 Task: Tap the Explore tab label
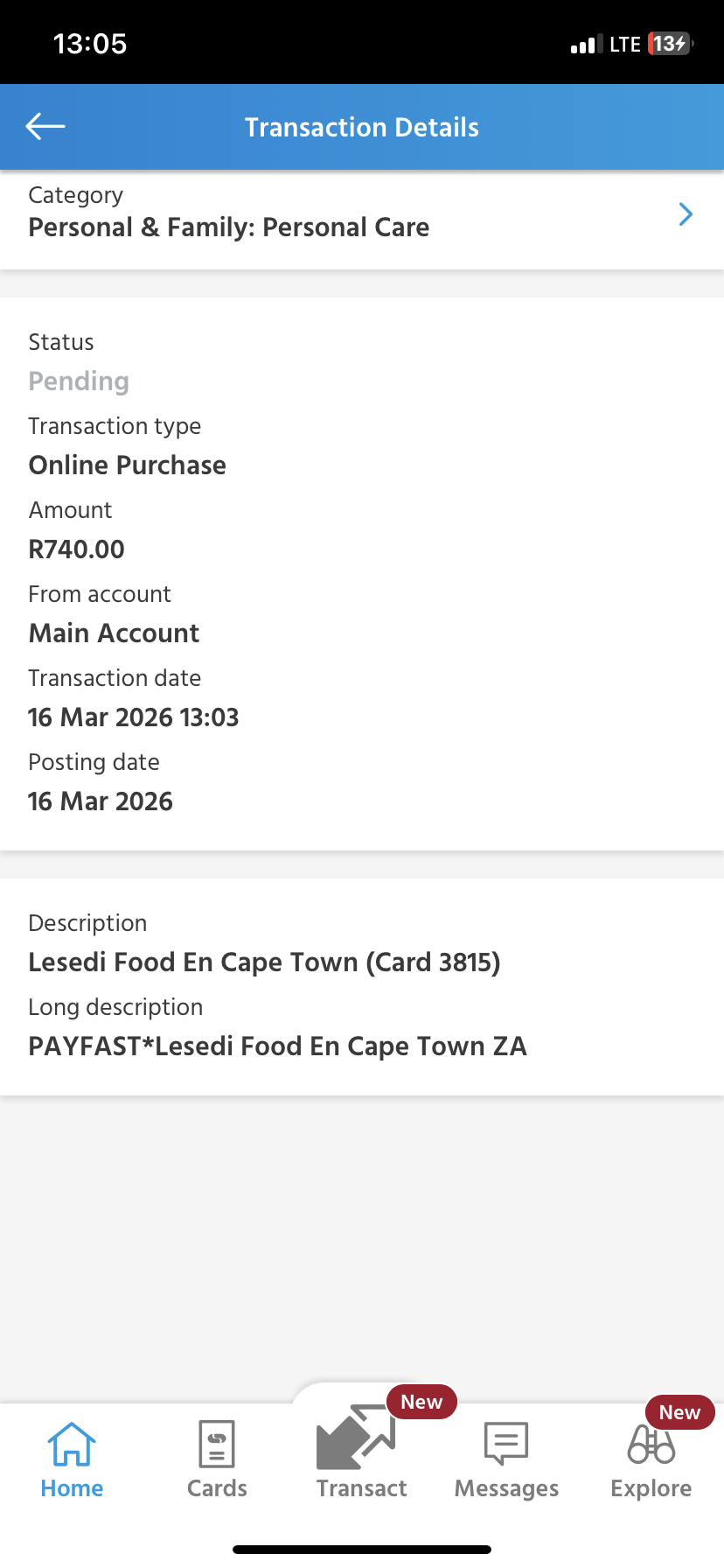(651, 1488)
